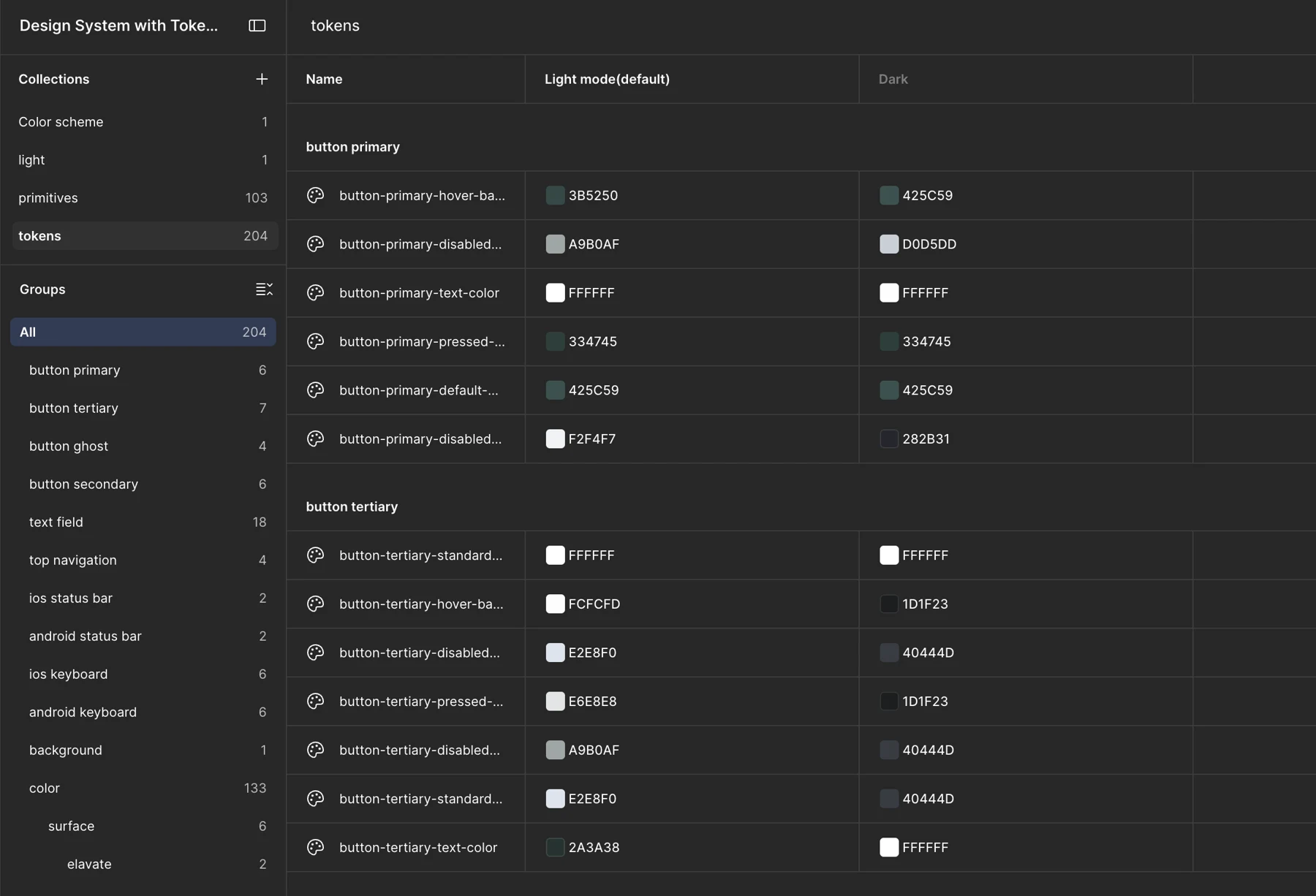Click the Light mode(default) column header
This screenshot has width=1316, height=896.
pyautogui.click(x=692, y=79)
